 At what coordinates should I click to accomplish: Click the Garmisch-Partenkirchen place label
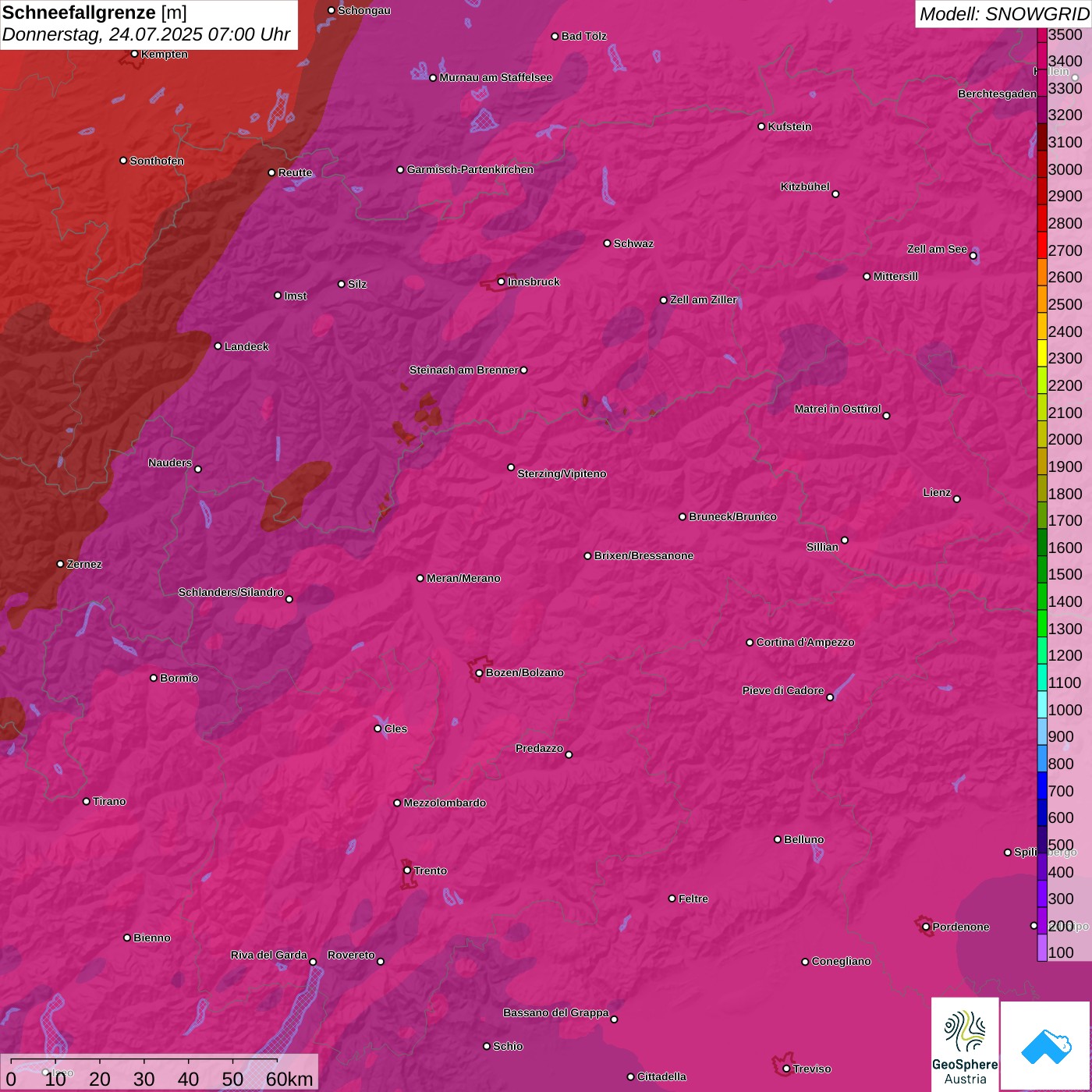coord(470,169)
